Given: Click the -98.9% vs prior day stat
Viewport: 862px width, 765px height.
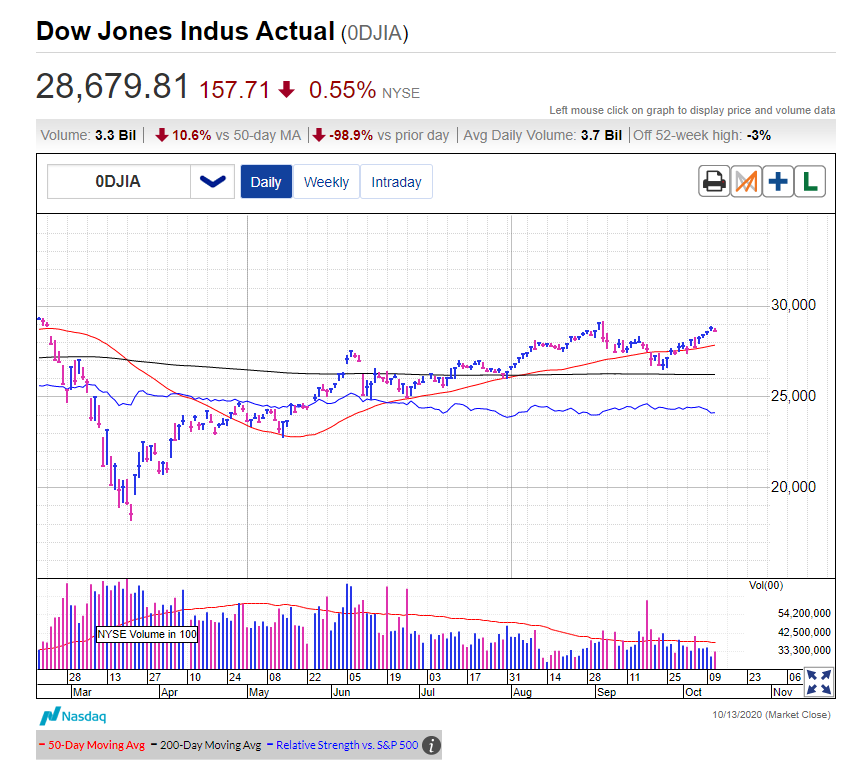Looking at the screenshot, I should [380, 135].
